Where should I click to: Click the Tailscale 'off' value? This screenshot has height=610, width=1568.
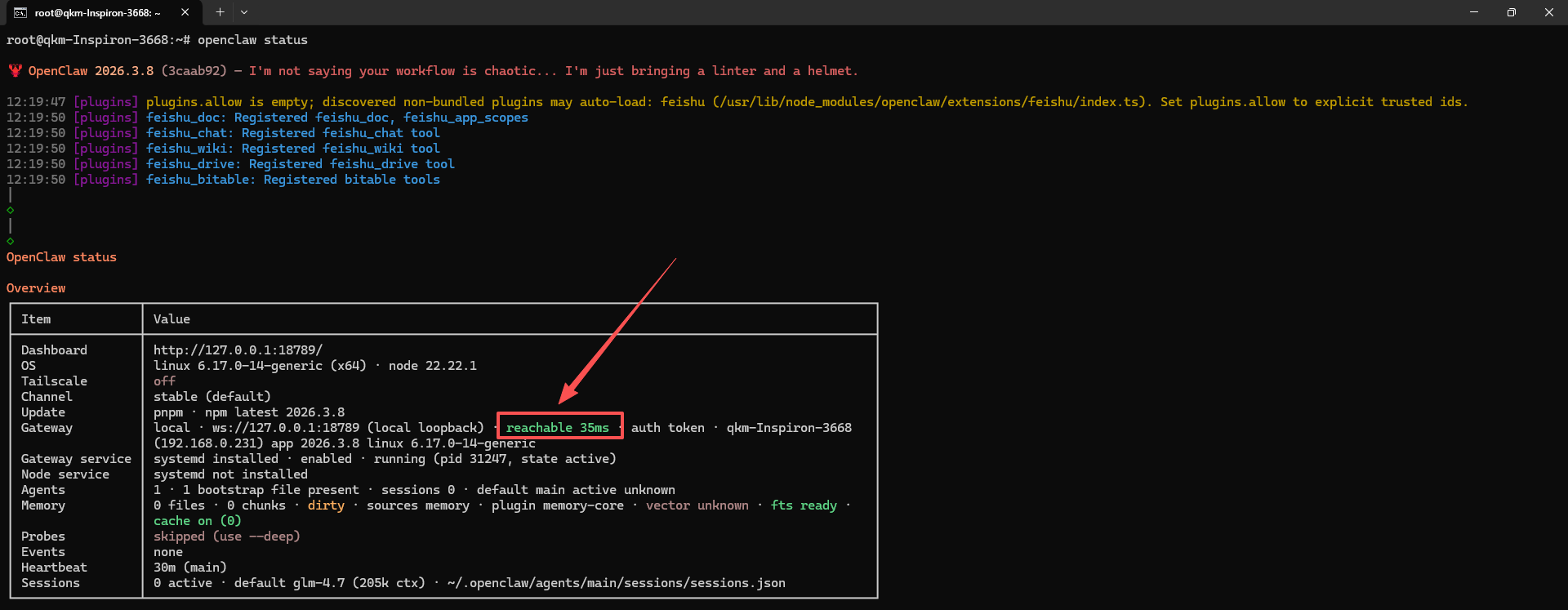(x=164, y=381)
